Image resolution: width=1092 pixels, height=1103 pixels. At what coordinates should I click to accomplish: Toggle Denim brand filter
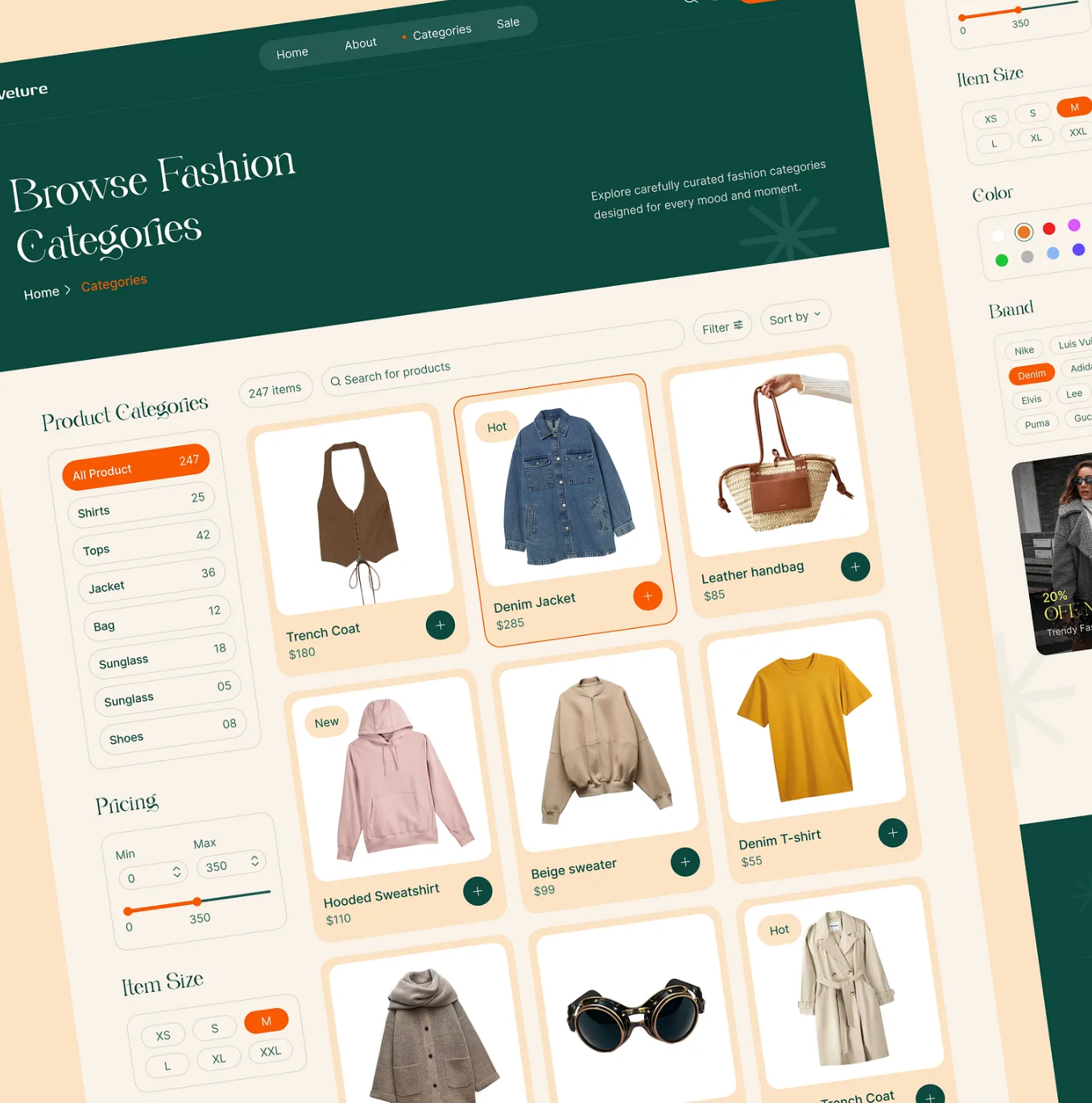pos(1032,374)
